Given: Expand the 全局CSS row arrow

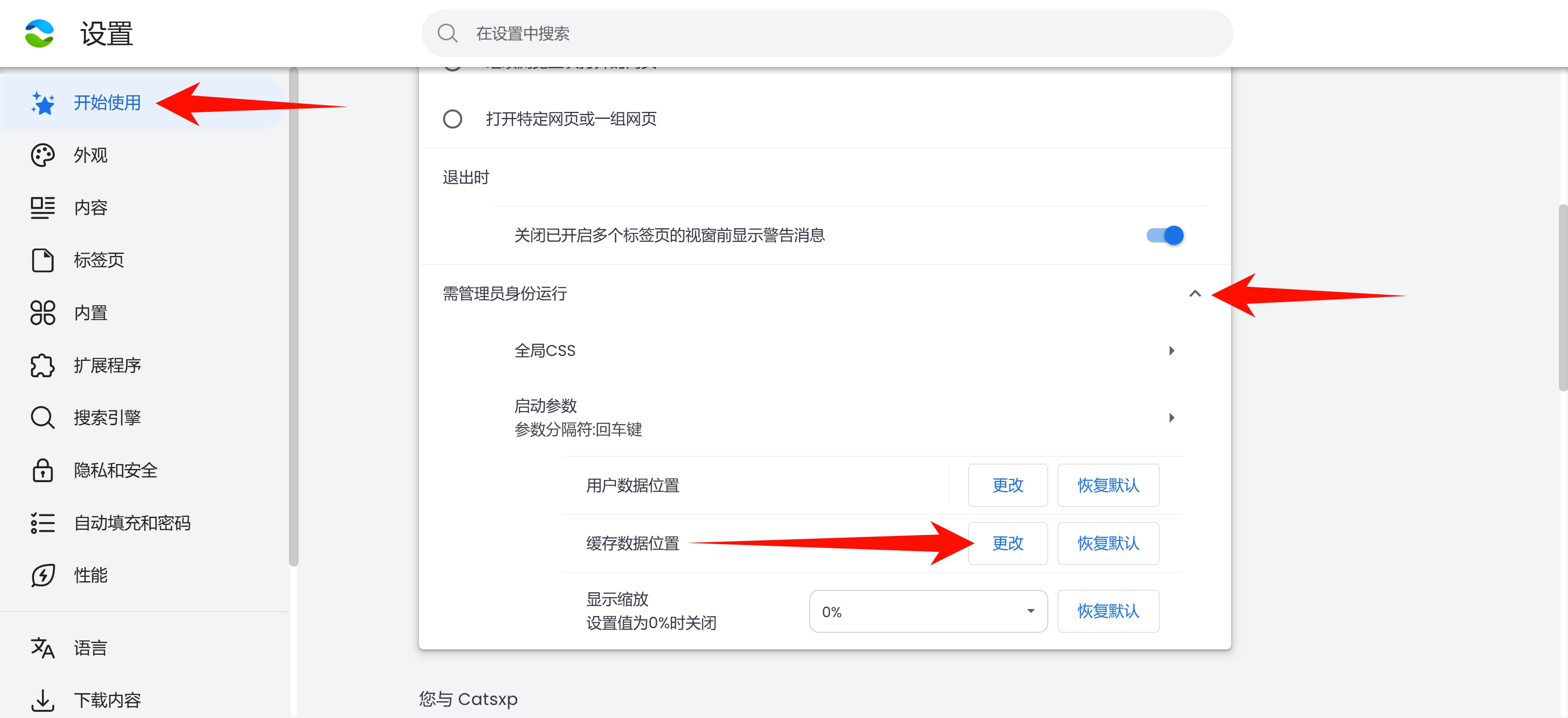Looking at the screenshot, I should 1171,351.
